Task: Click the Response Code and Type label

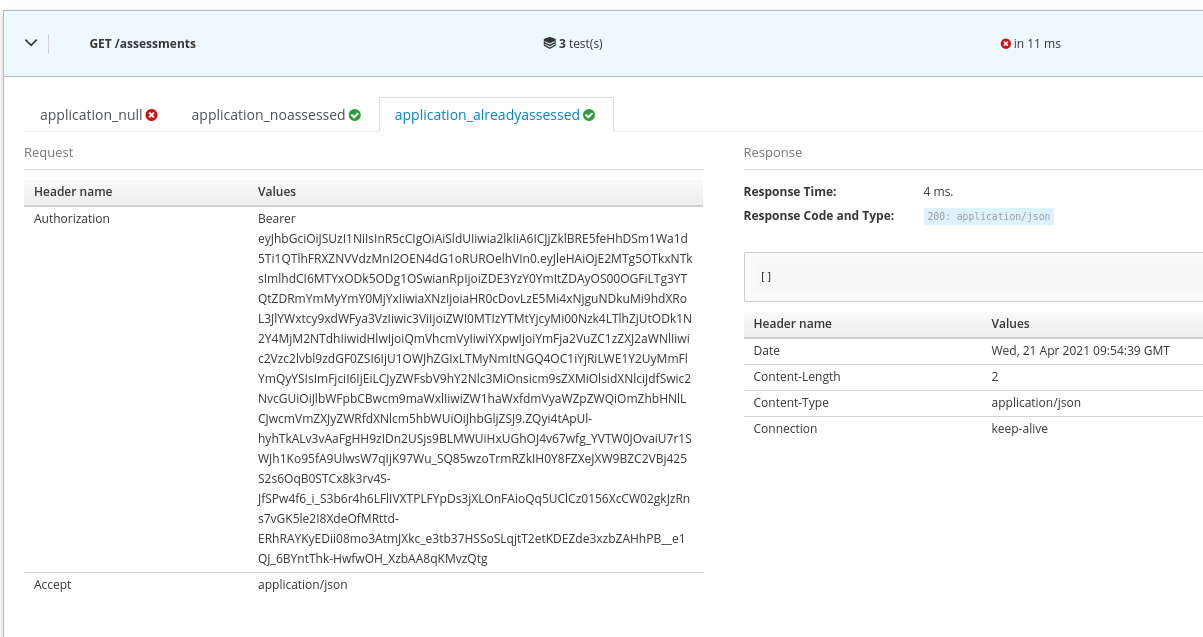Action: (x=819, y=215)
